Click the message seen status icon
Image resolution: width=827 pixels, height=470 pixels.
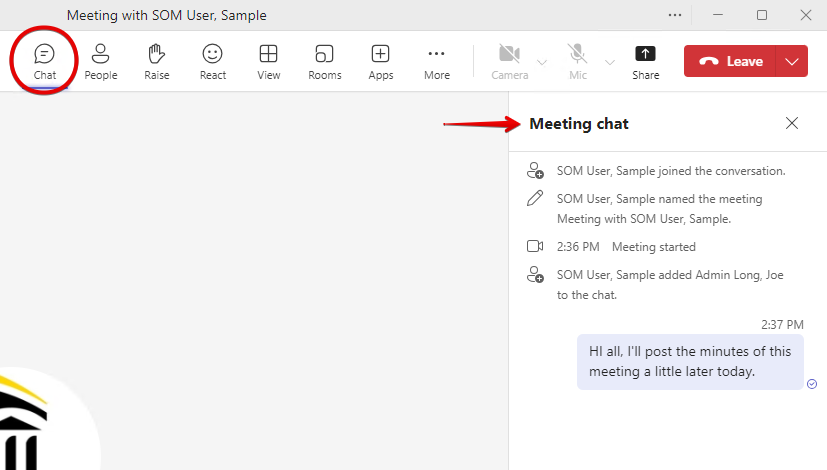pyautogui.click(x=812, y=384)
